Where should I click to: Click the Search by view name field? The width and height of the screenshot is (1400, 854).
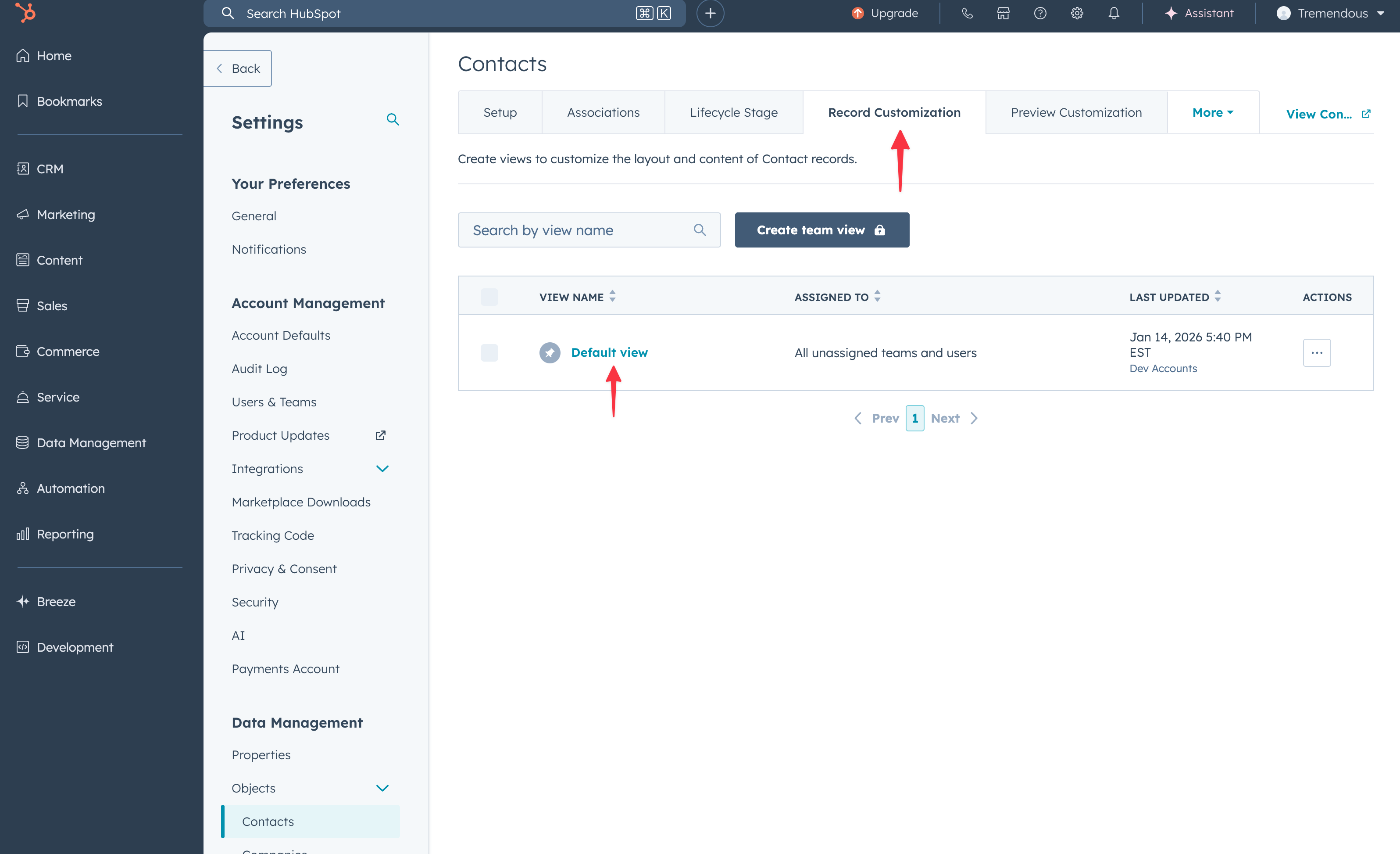[579, 230]
